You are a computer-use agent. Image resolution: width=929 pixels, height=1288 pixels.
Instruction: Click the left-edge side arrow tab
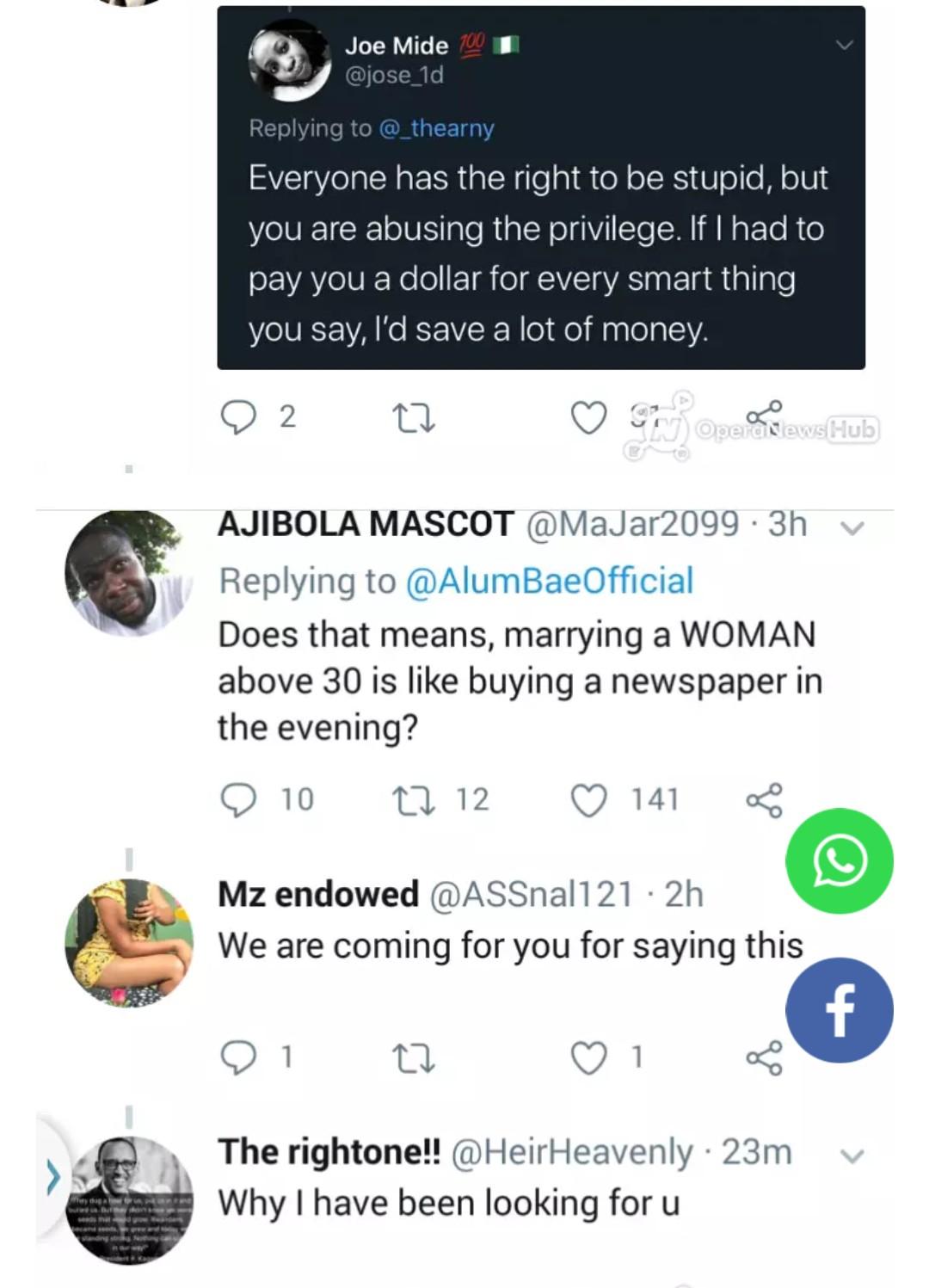pos(53,1175)
